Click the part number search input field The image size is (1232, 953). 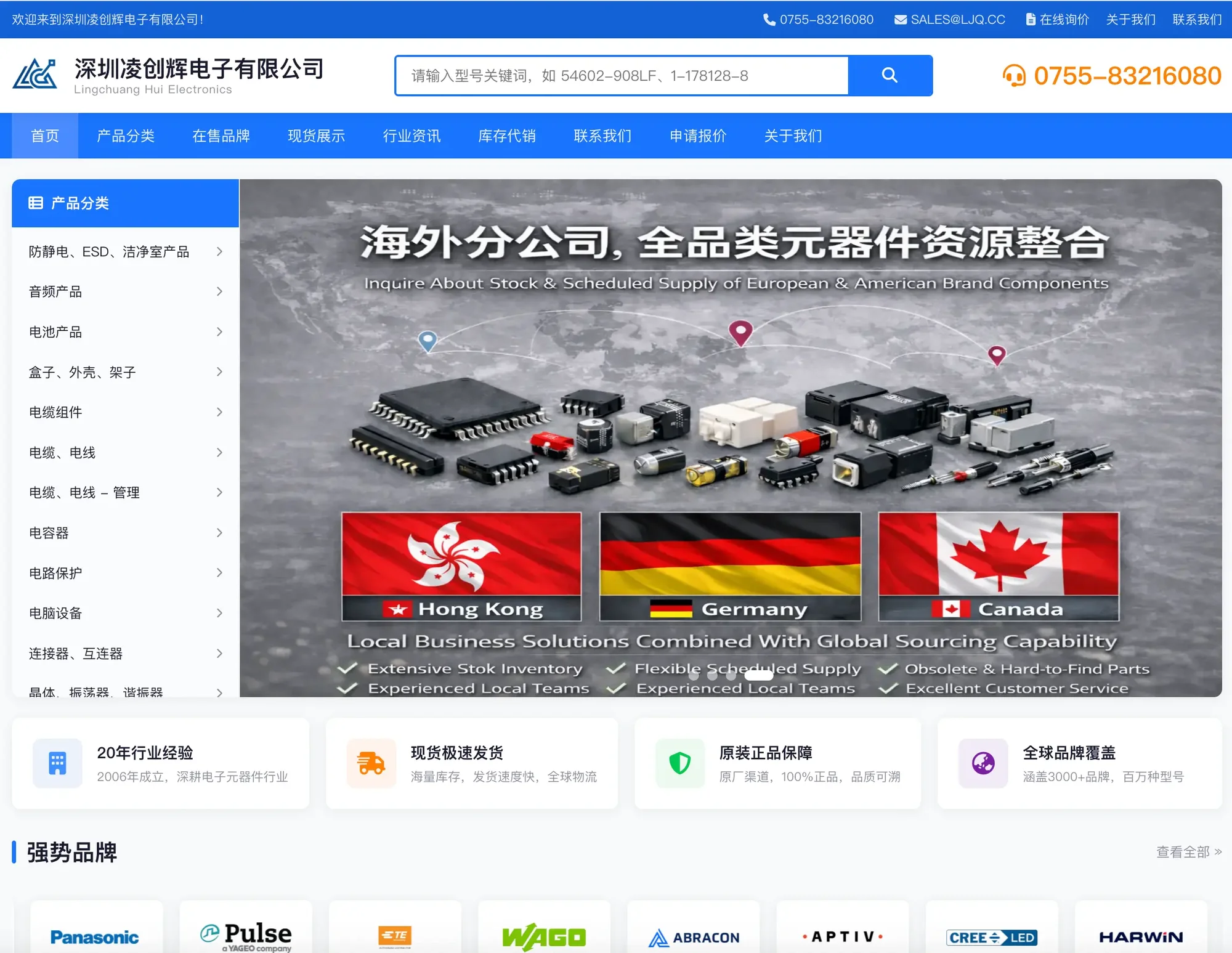click(622, 75)
